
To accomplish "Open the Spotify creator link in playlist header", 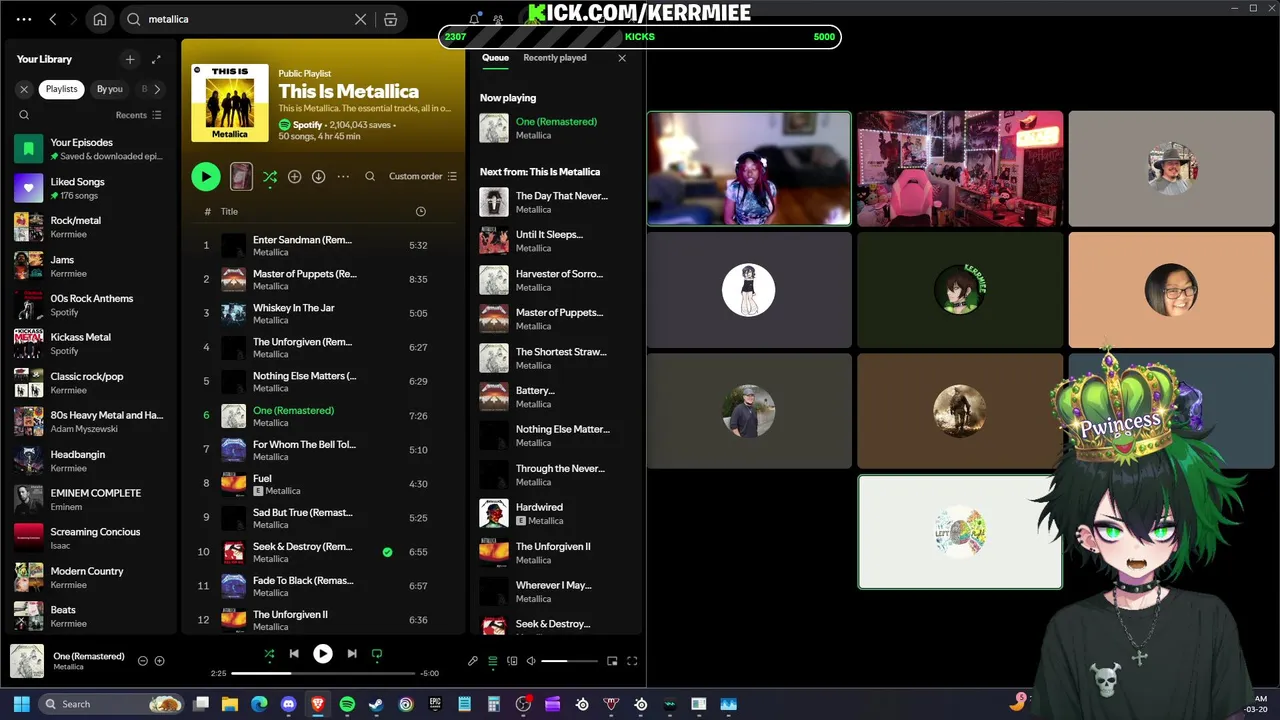I will pos(307,125).
